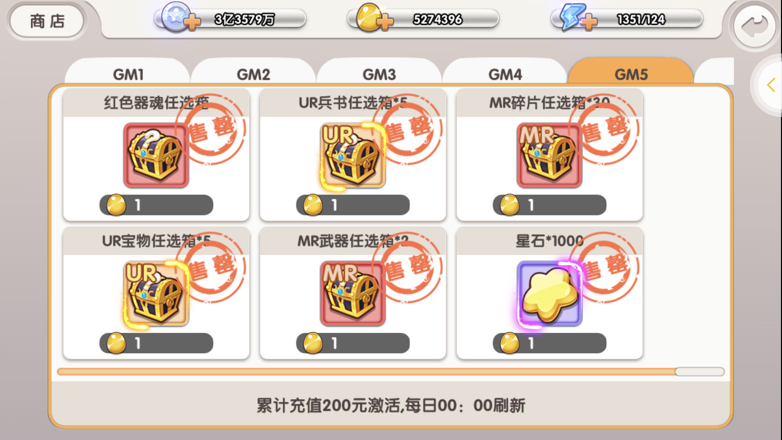
Task: Select the UR military book chest icon
Action: point(353,155)
